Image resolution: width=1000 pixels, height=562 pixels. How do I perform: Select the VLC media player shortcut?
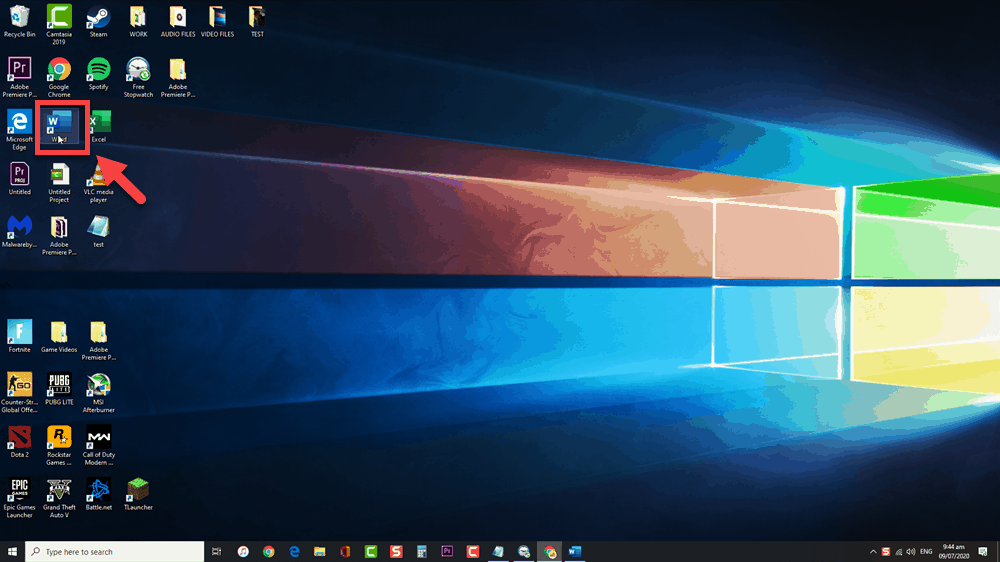tap(98, 182)
